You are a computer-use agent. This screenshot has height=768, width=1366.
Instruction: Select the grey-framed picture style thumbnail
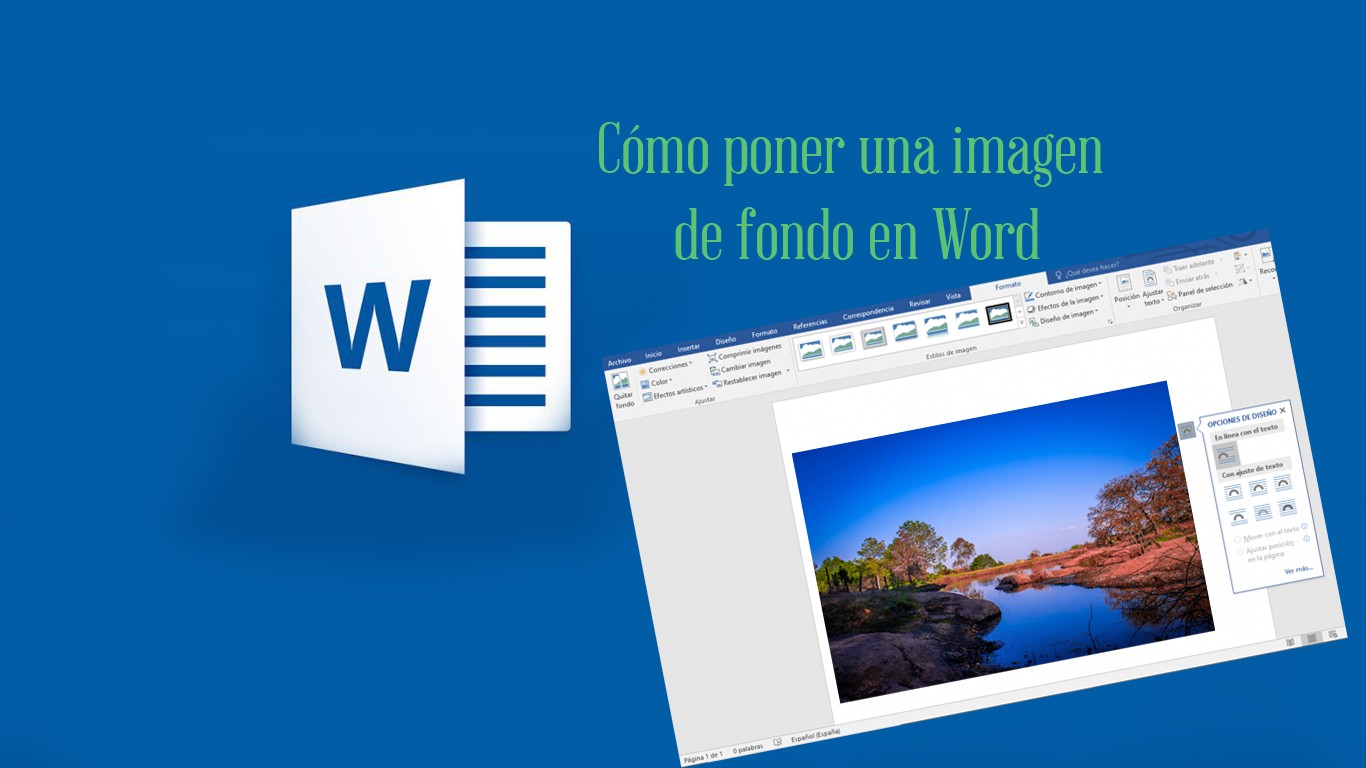tap(874, 338)
